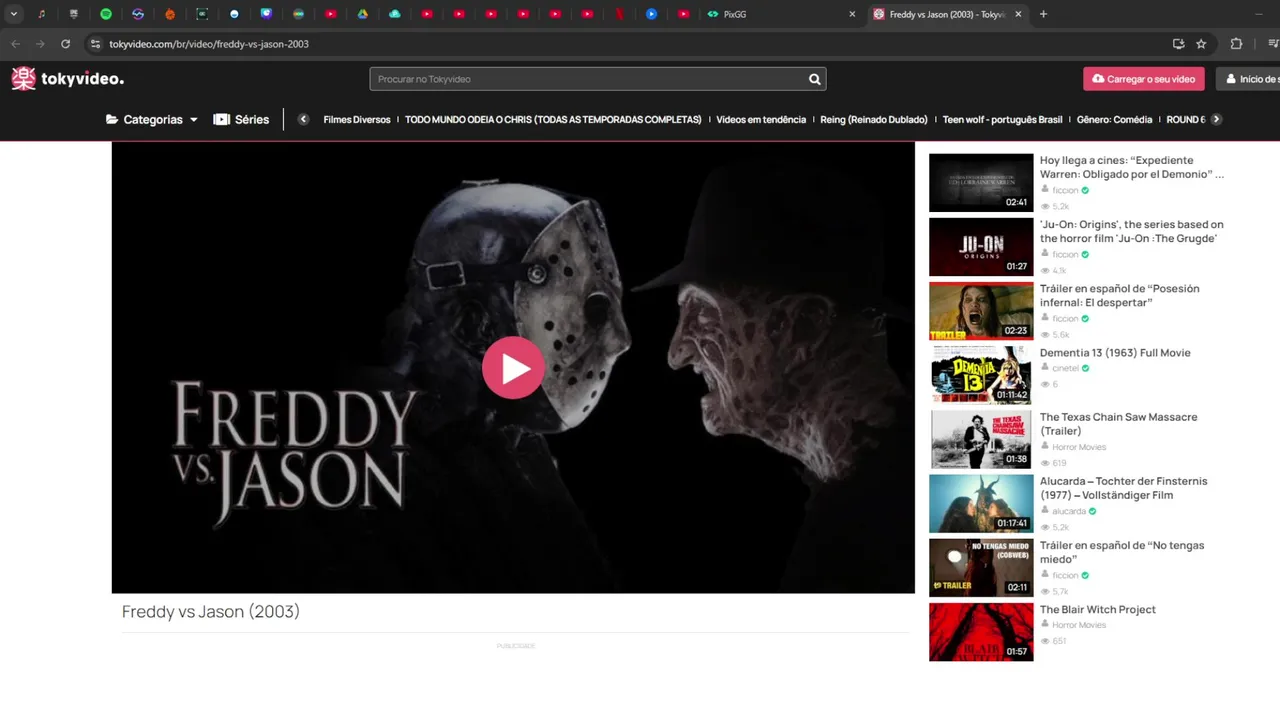Image resolution: width=1280 pixels, height=720 pixels.
Task: Open Dementia 13 thumbnail
Action: click(981, 375)
